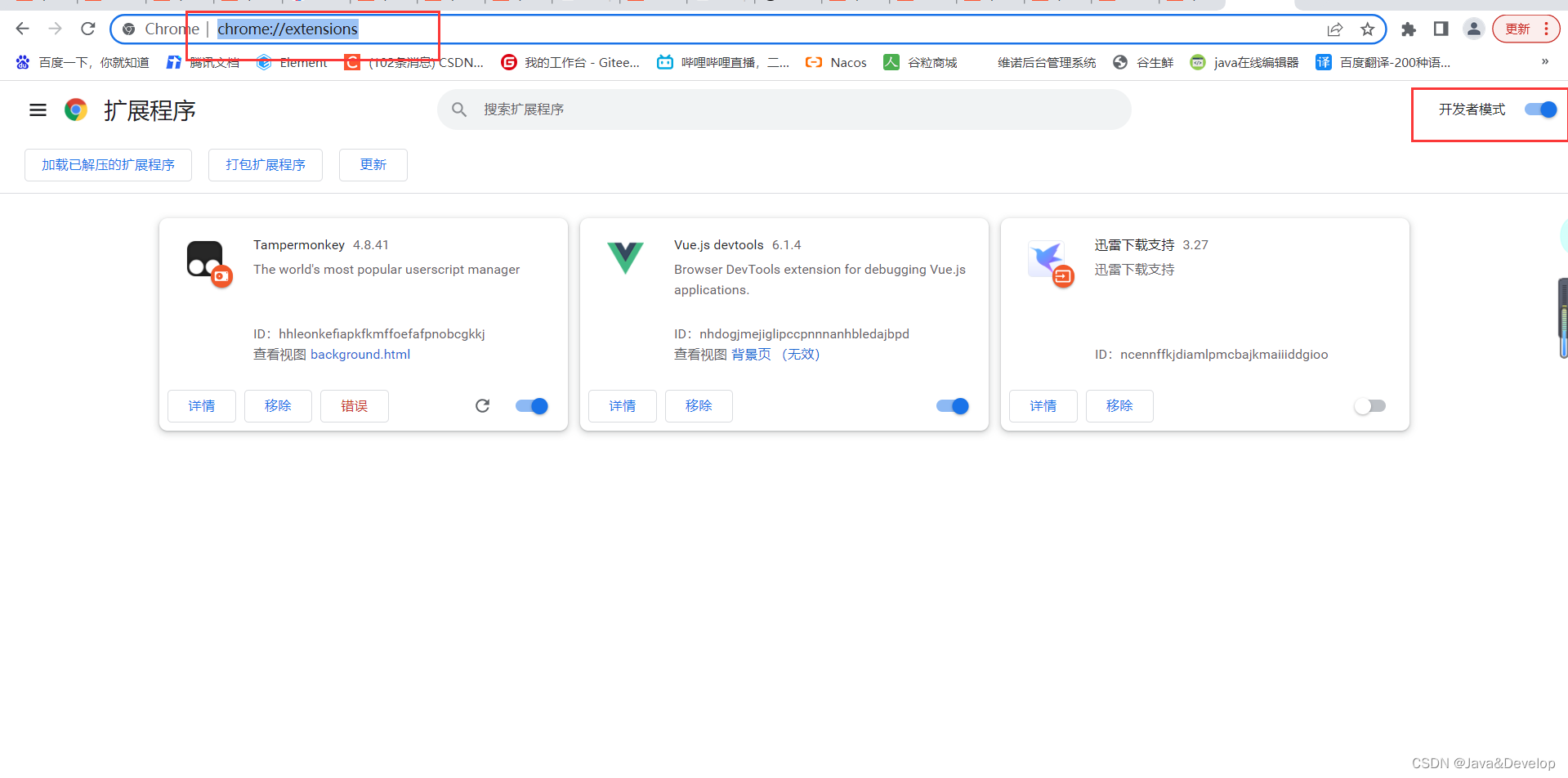The image size is (1568, 778).
Task: Open the extensions puzzle icon
Action: (x=1409, y=29)
